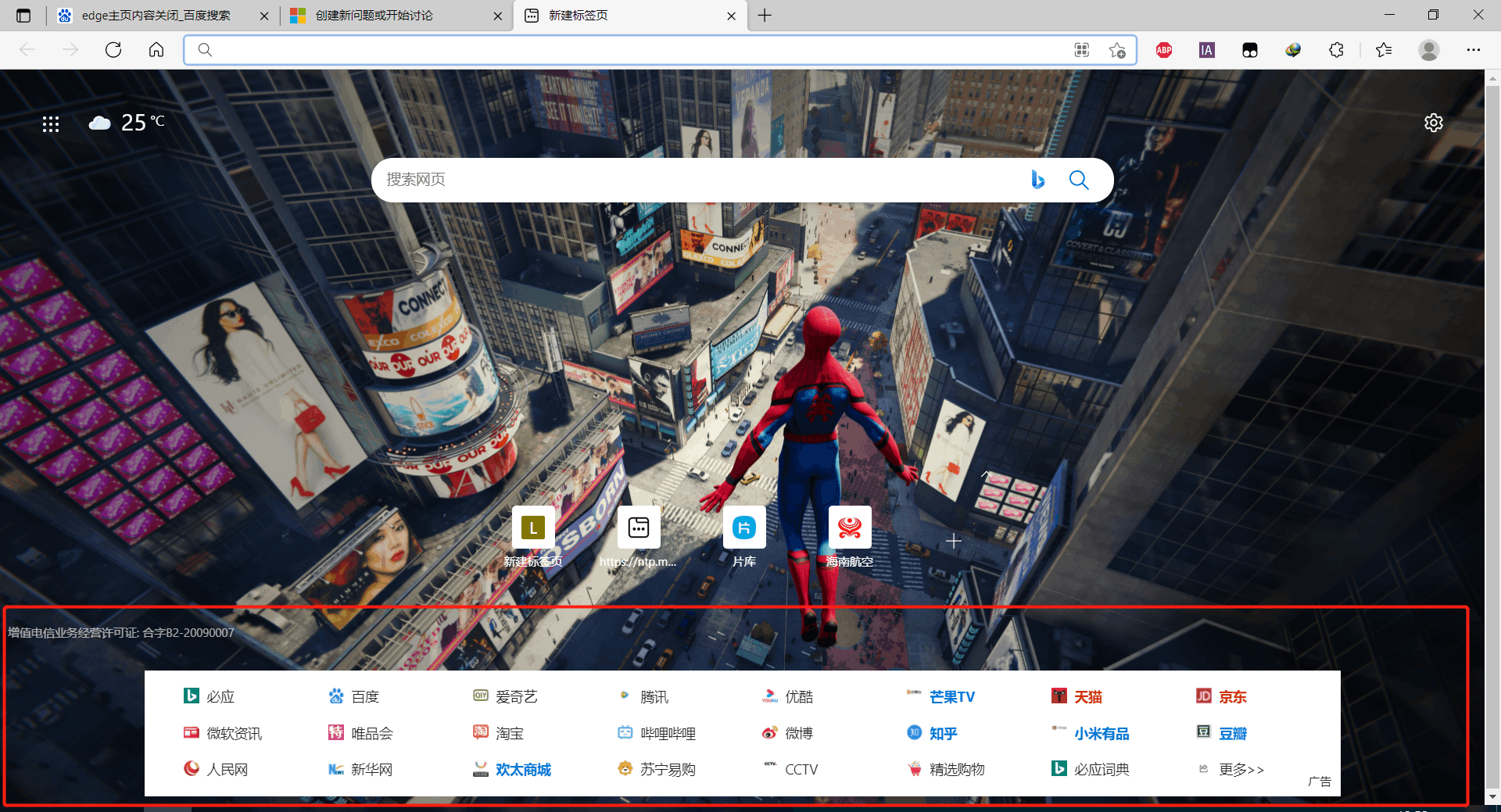The height and width of the screenshot is (812, 1501).
Task: Open the 片库 quick link tile
Action: pyautogui.click(x=744, y=537)
